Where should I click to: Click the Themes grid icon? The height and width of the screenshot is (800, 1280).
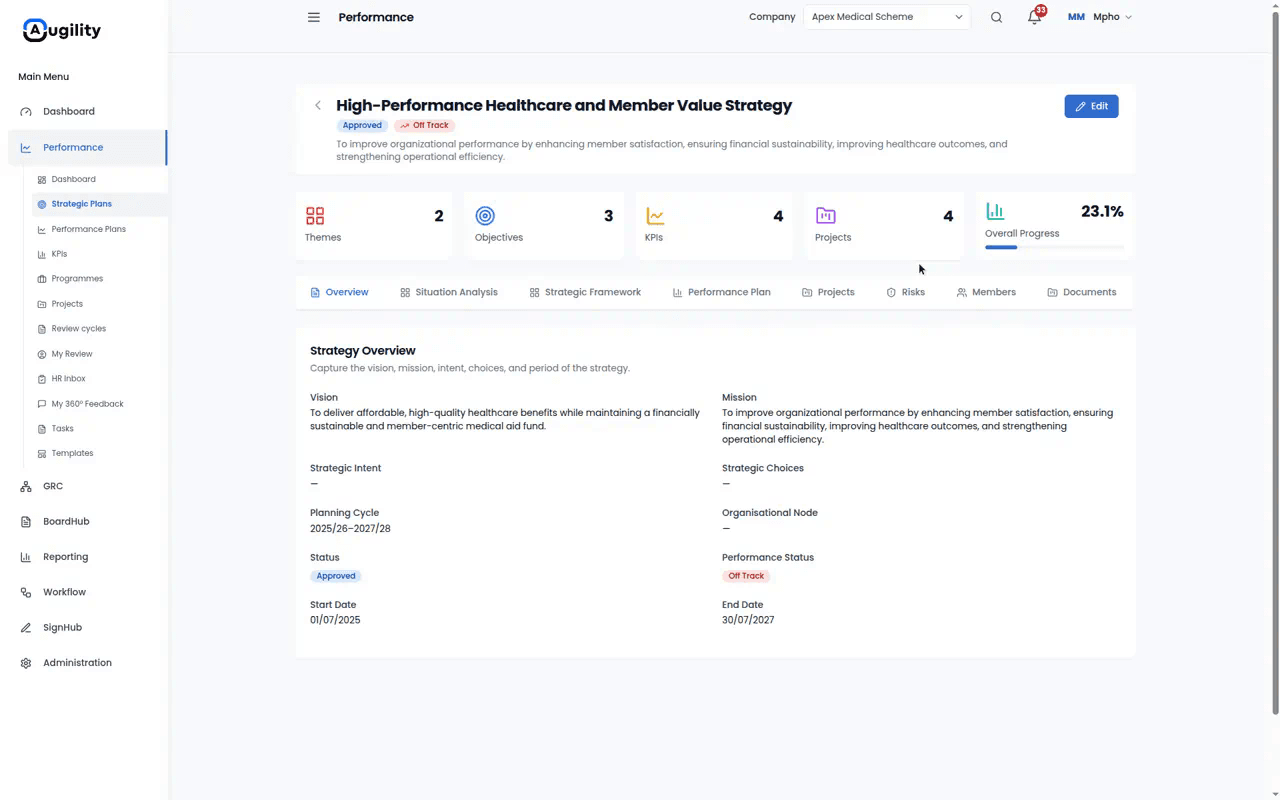315,216
